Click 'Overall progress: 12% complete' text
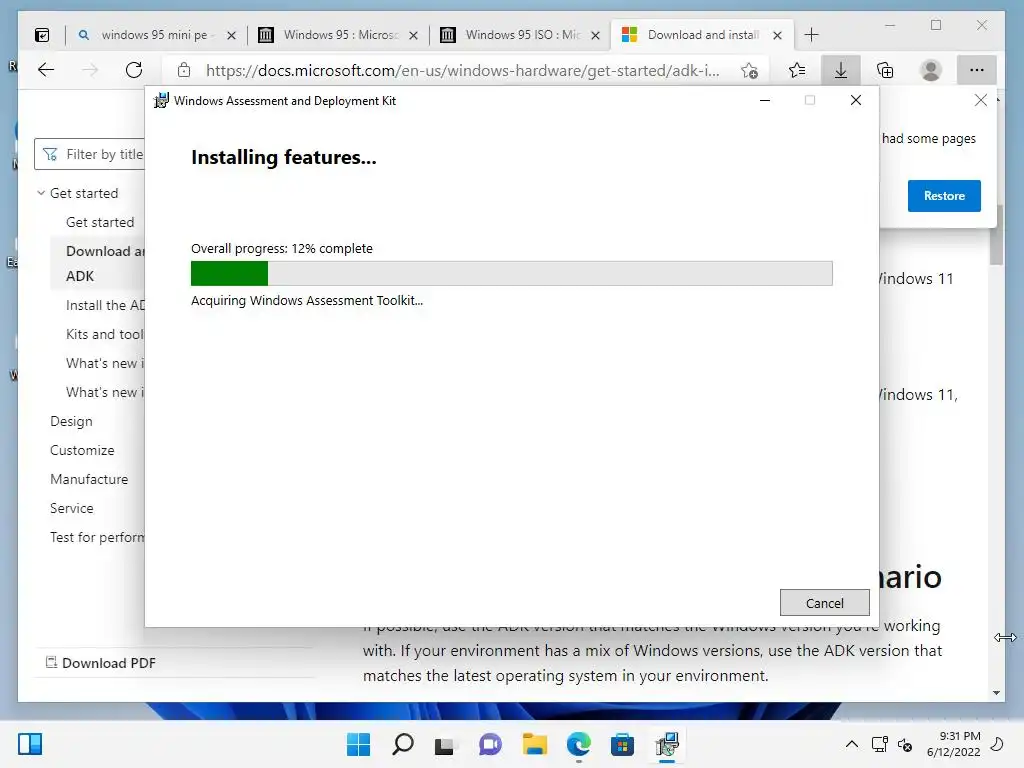1024x768 pixels. coord(281,248)
